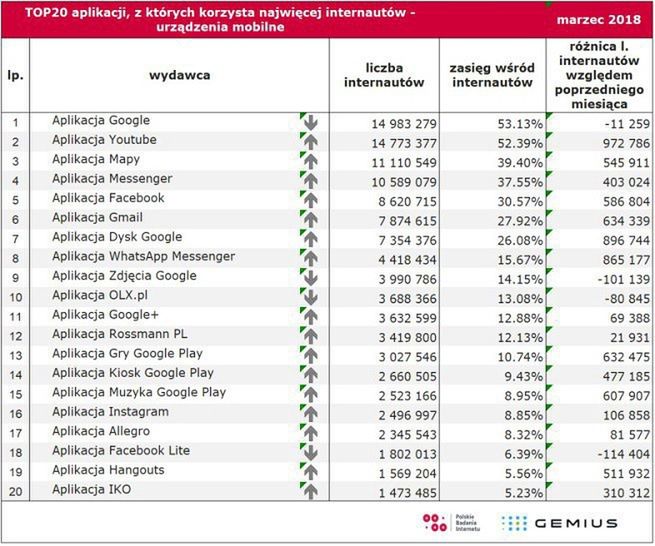Select the 'Aplikacja Gmail' row name
The image size is (655, 546).
(97, 218)
